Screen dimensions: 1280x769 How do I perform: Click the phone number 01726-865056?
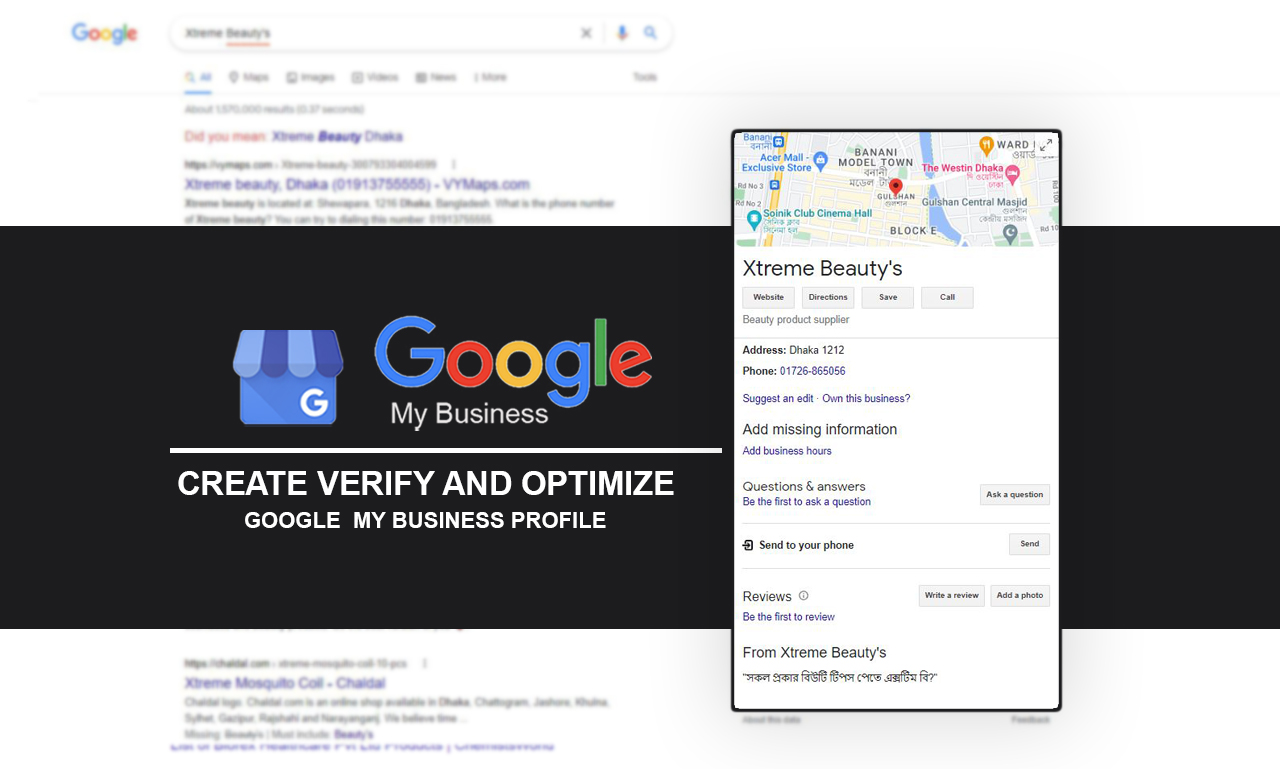[812, 371]
